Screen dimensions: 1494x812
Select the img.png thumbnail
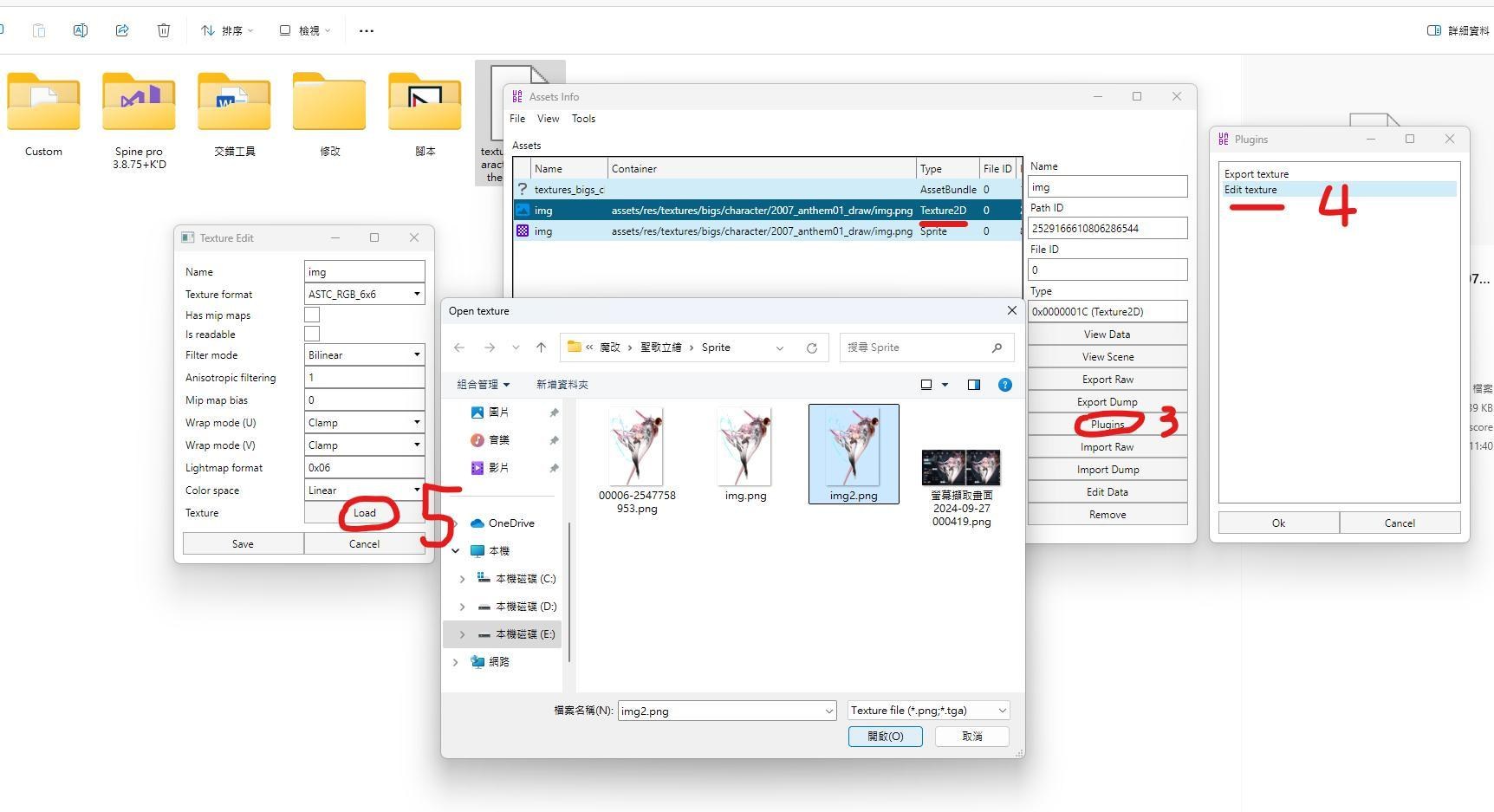(745, 454)
